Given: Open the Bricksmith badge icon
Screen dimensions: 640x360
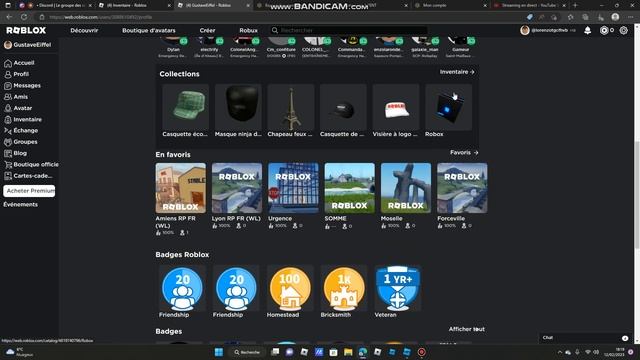Looking at the screenshot, I should pos(344,289).
